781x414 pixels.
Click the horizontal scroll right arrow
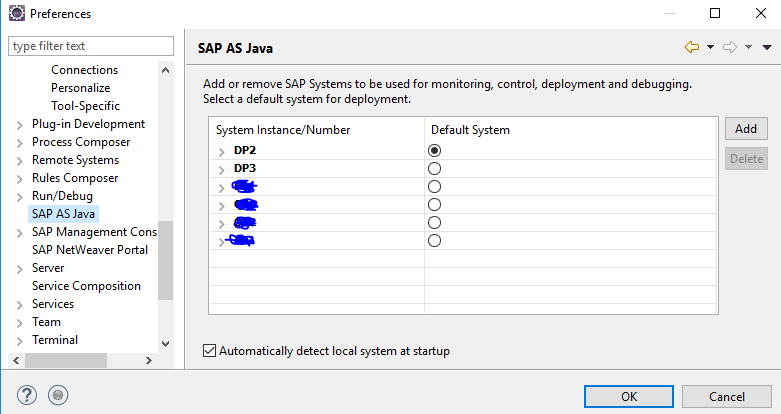pyautogui.click(x=148, y=360)
